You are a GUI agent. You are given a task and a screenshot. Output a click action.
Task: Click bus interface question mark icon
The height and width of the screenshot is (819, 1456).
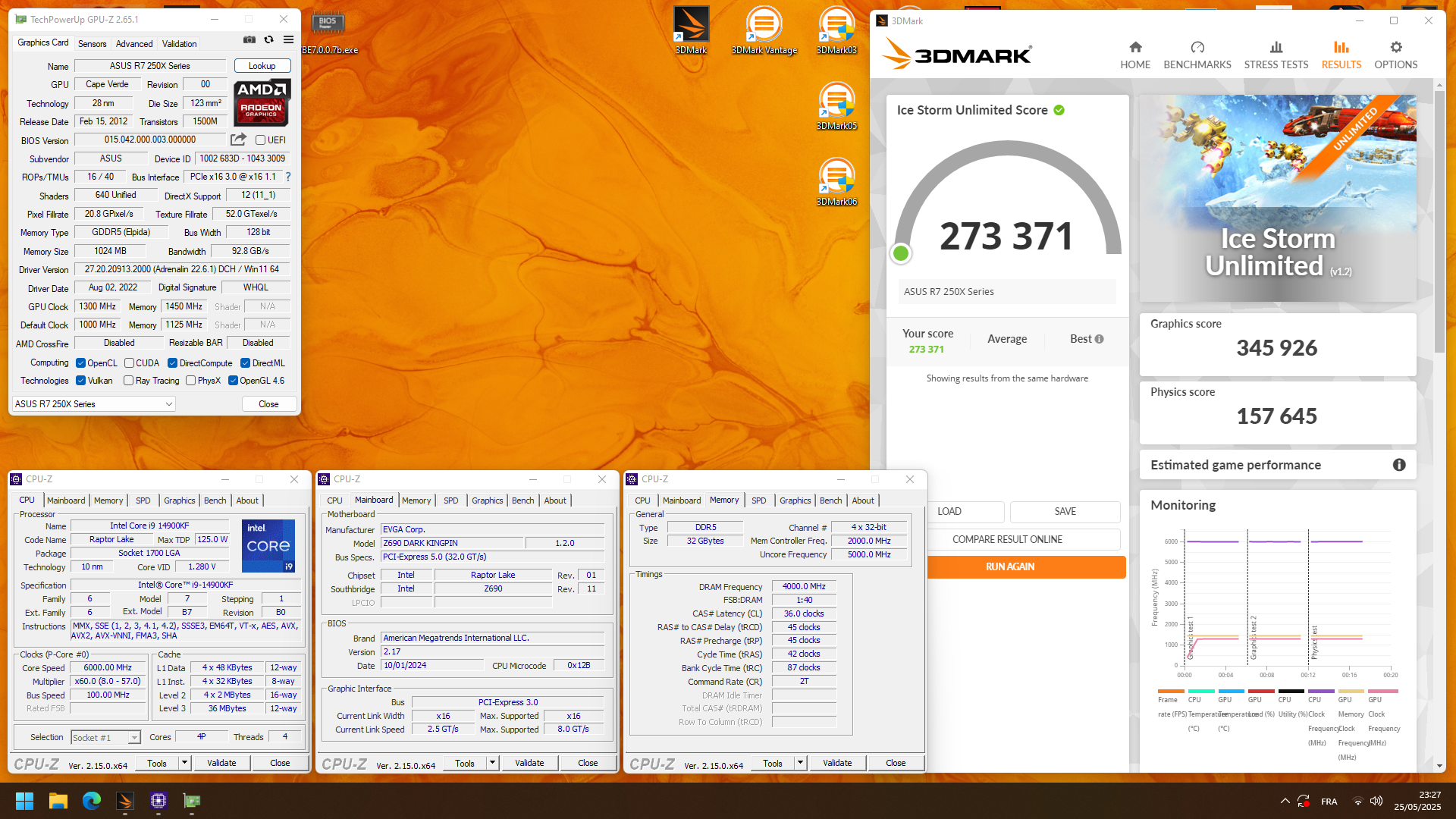288,177
